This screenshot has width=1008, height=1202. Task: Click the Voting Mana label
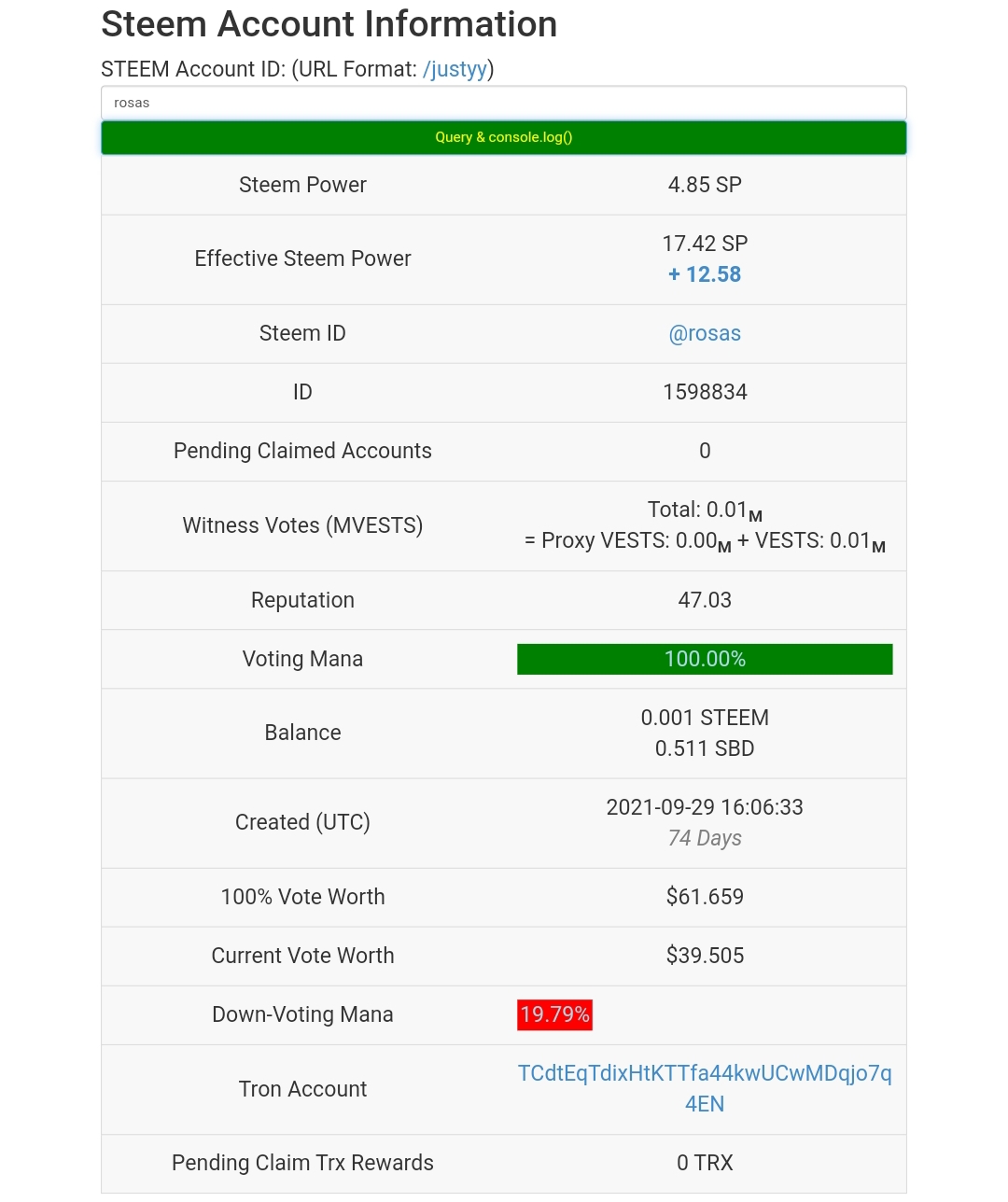[x=302, y=659]
